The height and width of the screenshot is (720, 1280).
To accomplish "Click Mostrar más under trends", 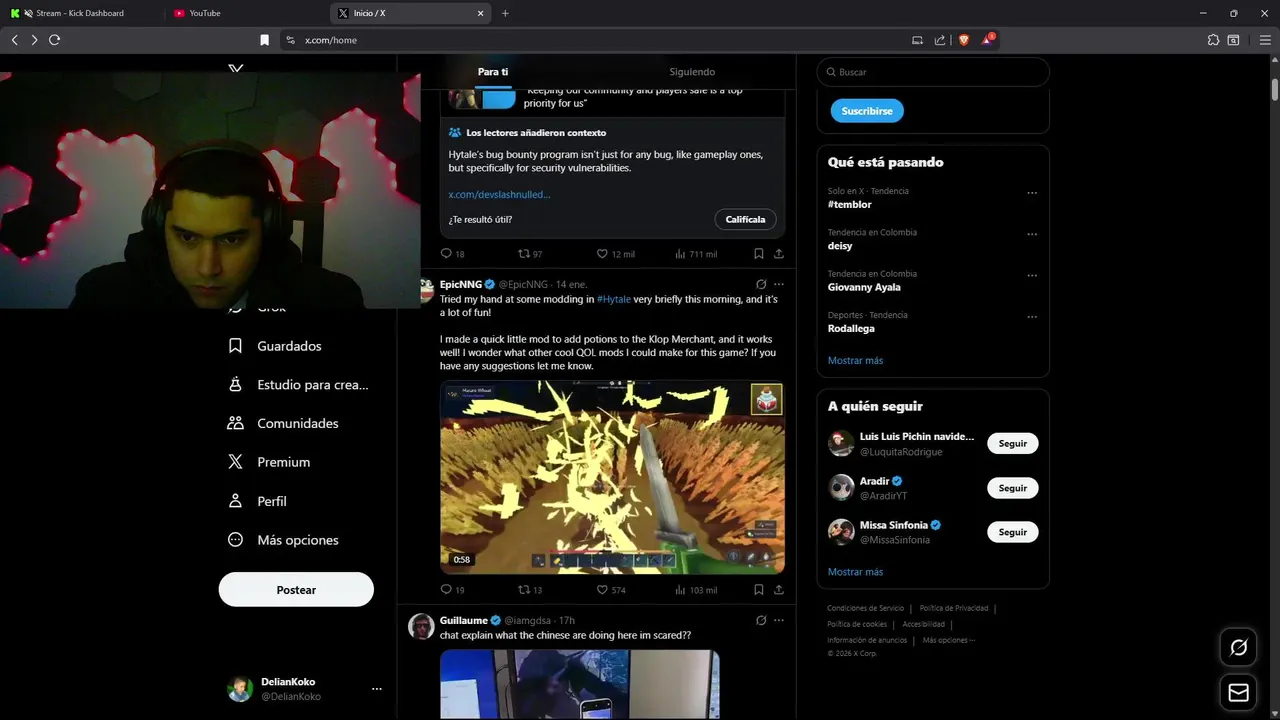I will 855,360.
